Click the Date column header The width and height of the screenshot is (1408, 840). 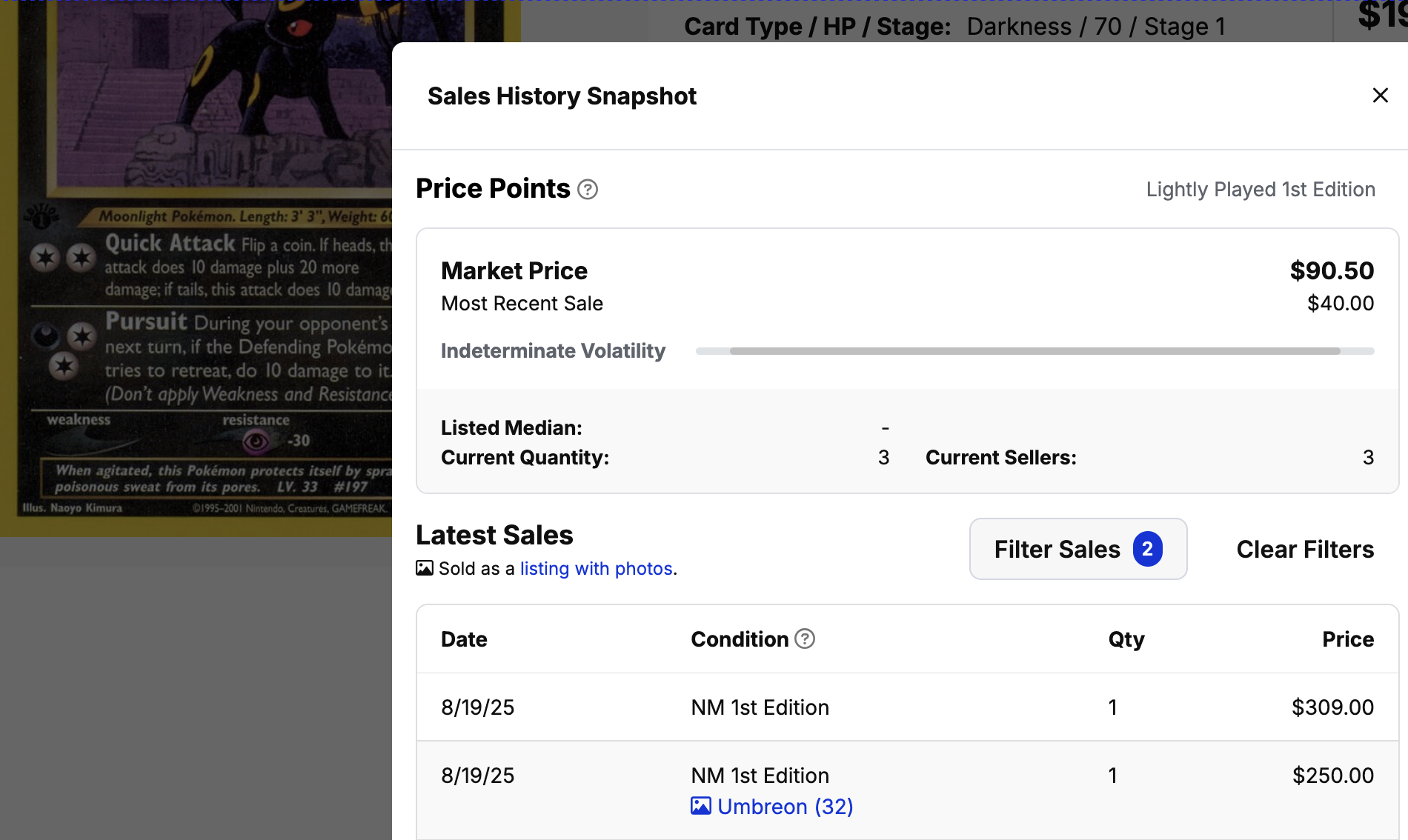pos(464,639)
